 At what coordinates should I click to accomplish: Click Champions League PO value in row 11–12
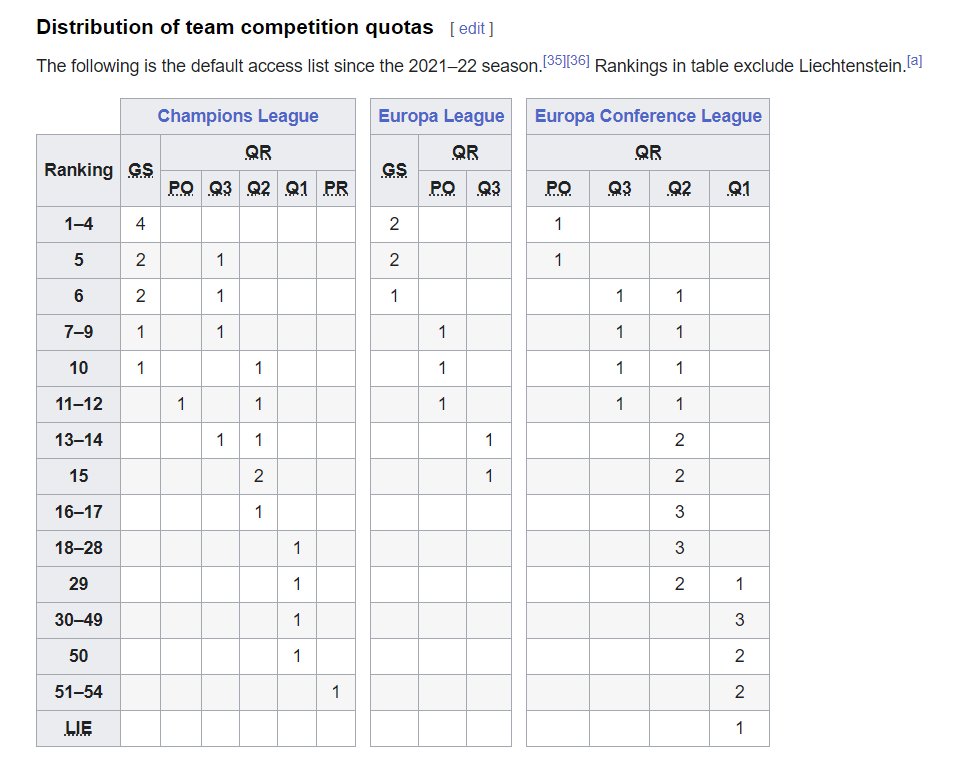tap(181, 404)
